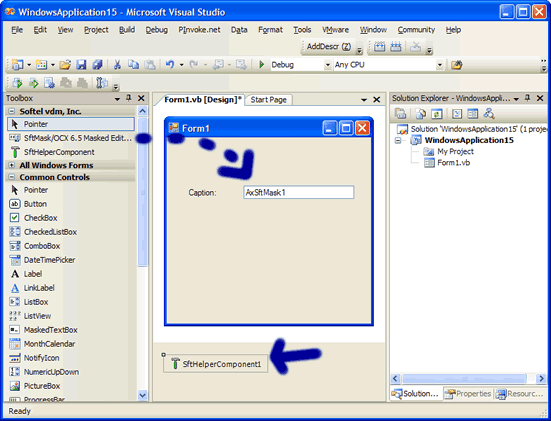The image size is (551, 421).
Task: Click the Redo toolbar icon
Action: click(x=194, y=65)
